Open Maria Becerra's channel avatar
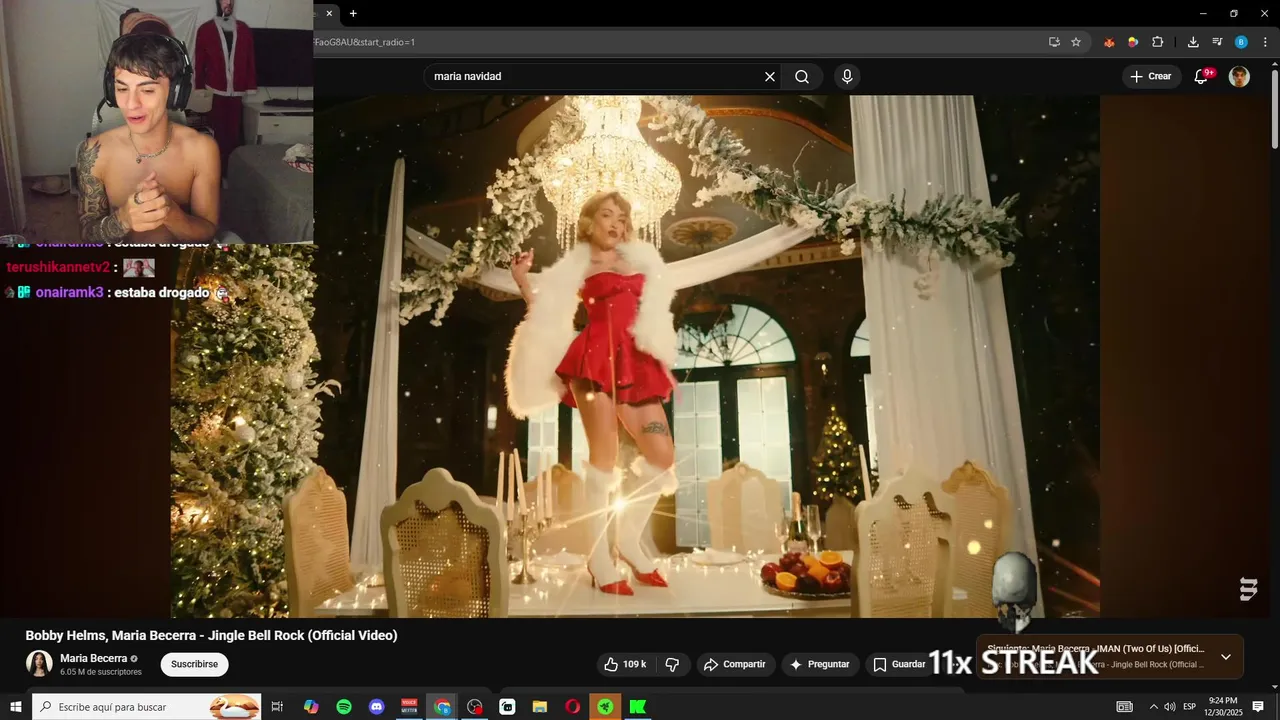 tap(39, 664)
